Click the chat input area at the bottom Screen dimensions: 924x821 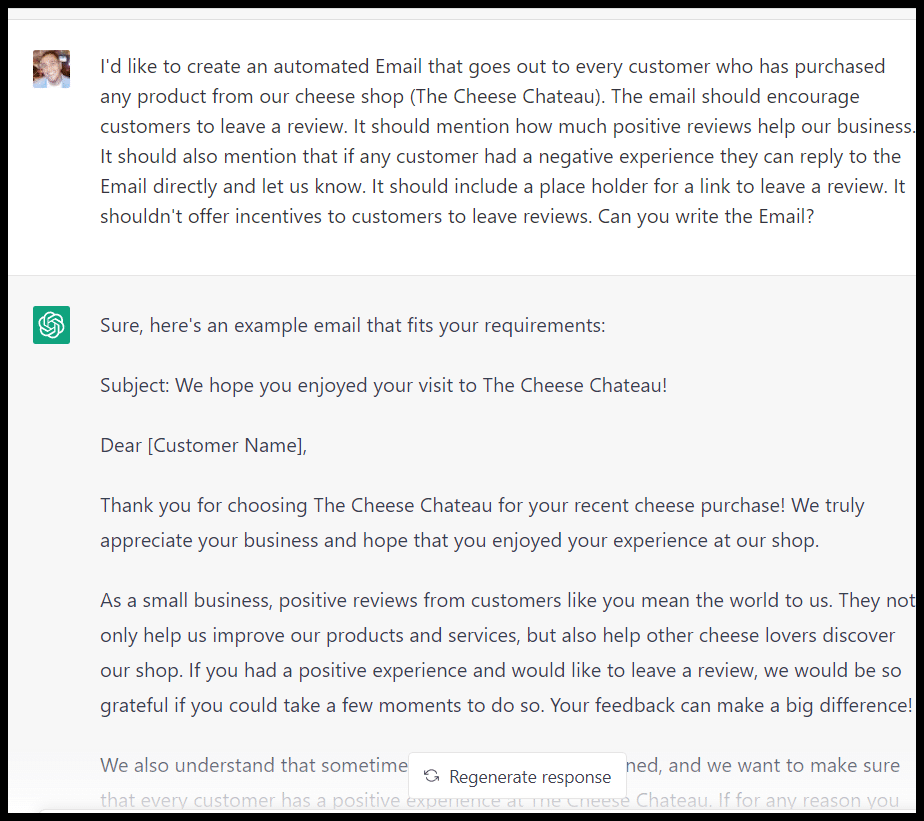[462, 815]
